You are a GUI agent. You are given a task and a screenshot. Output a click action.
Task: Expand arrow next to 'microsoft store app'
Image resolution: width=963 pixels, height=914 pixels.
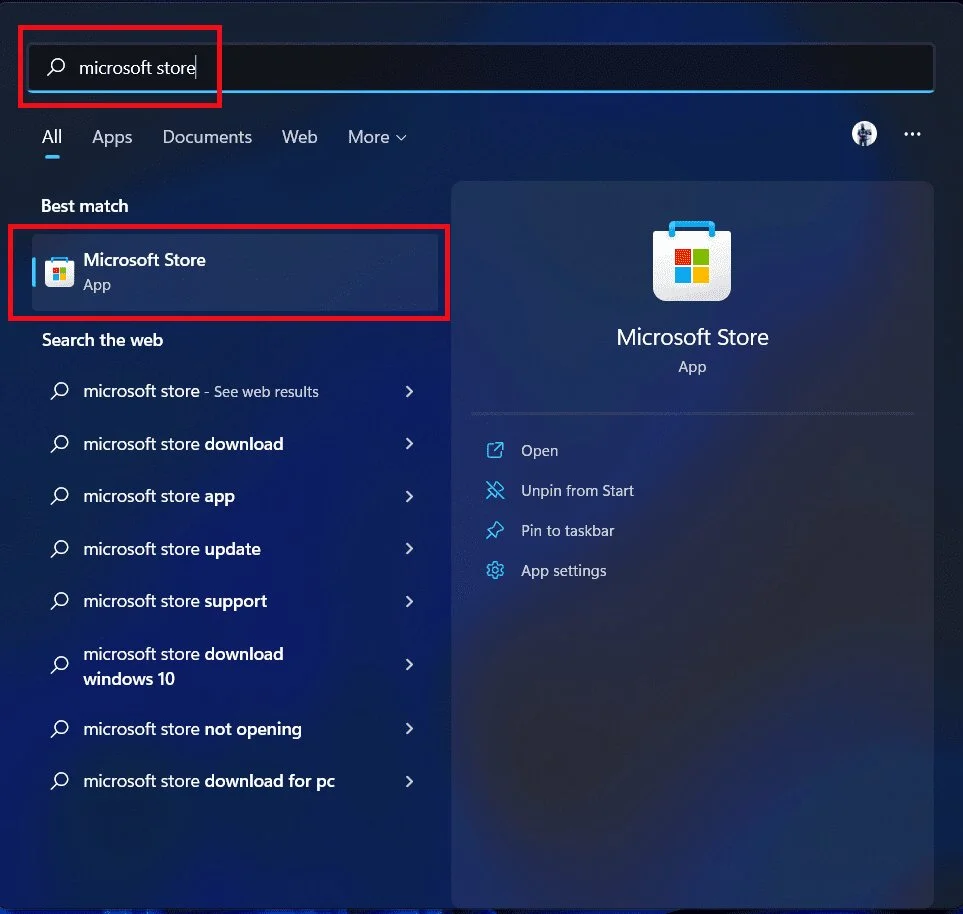click(x=410, y=496)
